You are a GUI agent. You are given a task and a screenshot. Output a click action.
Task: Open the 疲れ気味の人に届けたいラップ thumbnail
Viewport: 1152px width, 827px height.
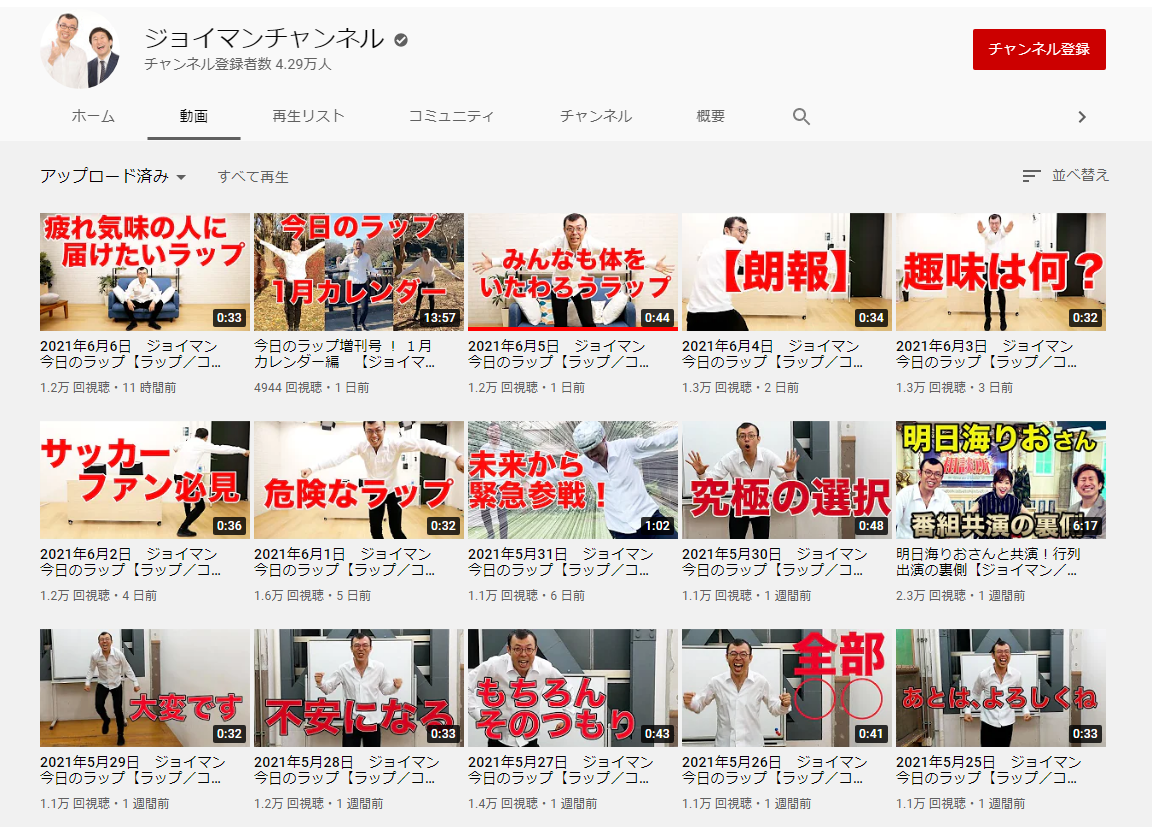click(x=145, y=272)
